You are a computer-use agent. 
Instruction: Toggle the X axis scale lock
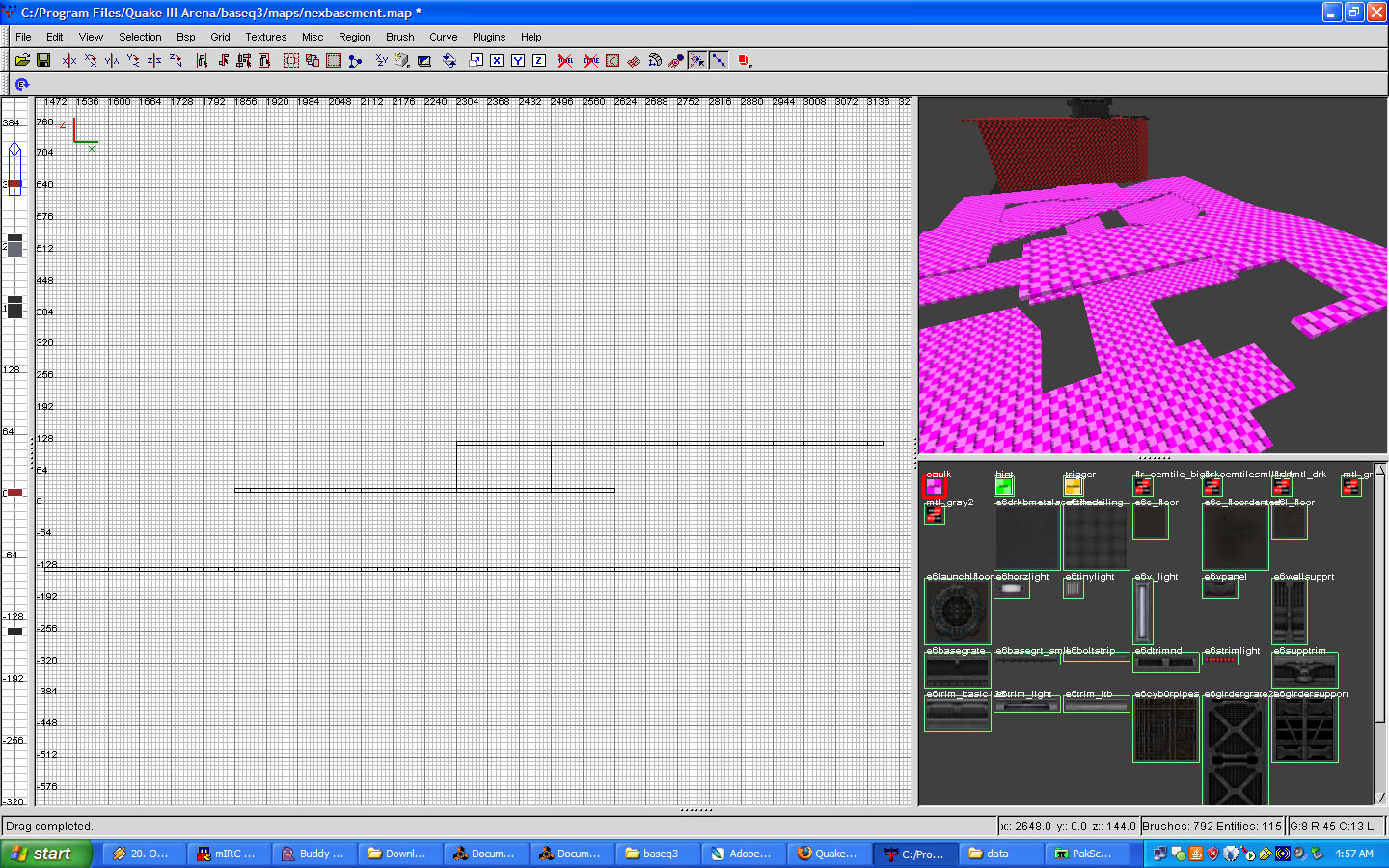click(497, 60)
